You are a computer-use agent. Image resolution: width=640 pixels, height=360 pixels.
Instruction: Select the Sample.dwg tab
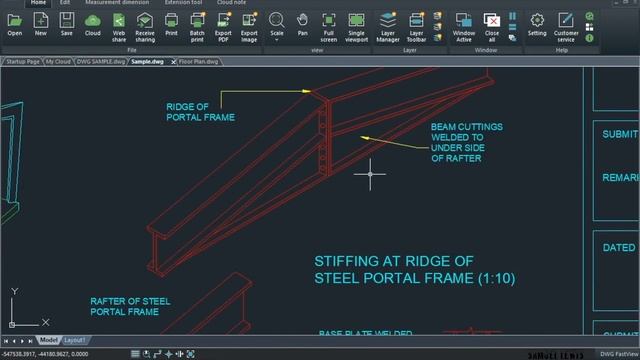pyautogui.click(x=147, y=62)
